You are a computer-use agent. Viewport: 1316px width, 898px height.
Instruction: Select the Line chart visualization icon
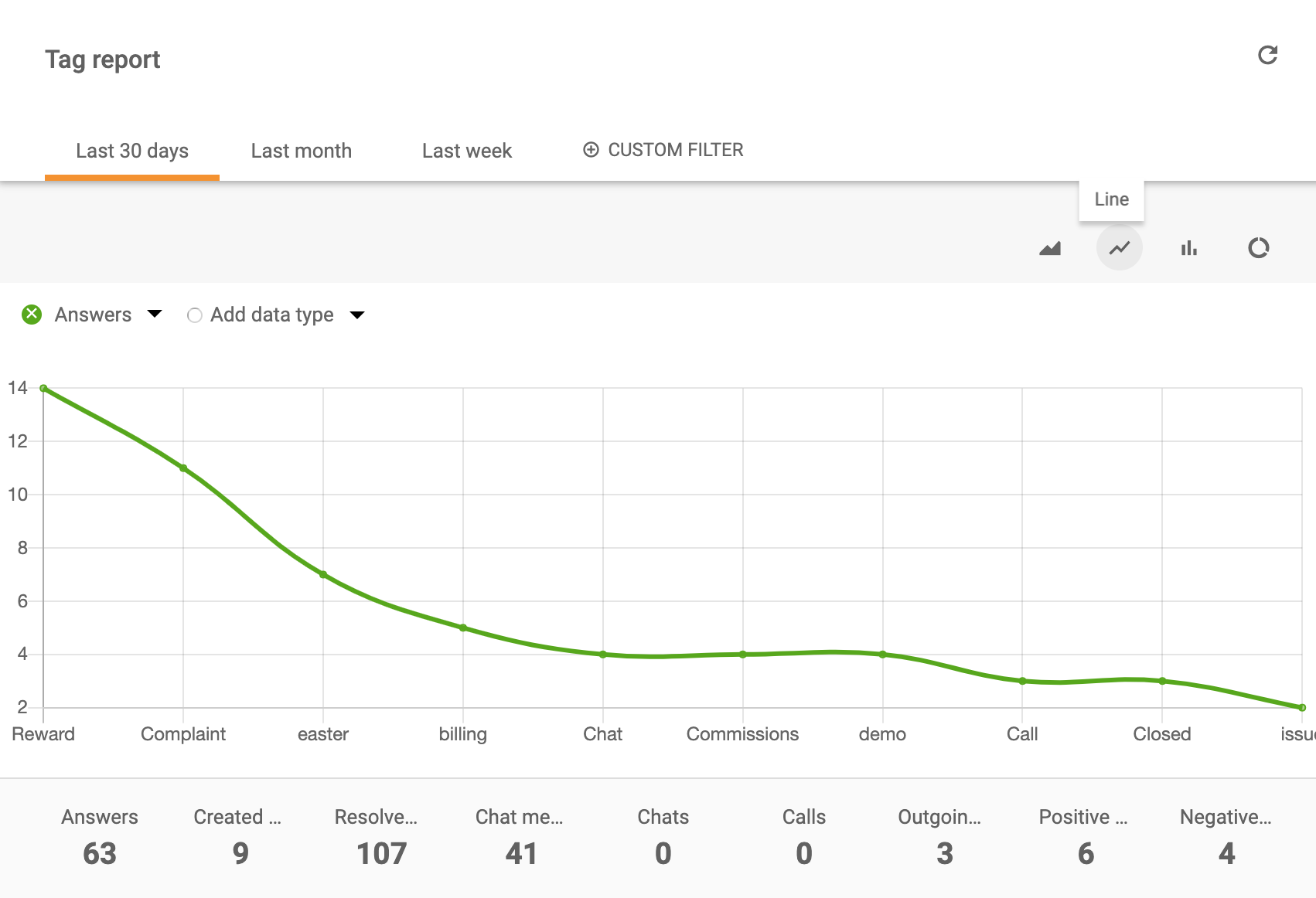1119,248
